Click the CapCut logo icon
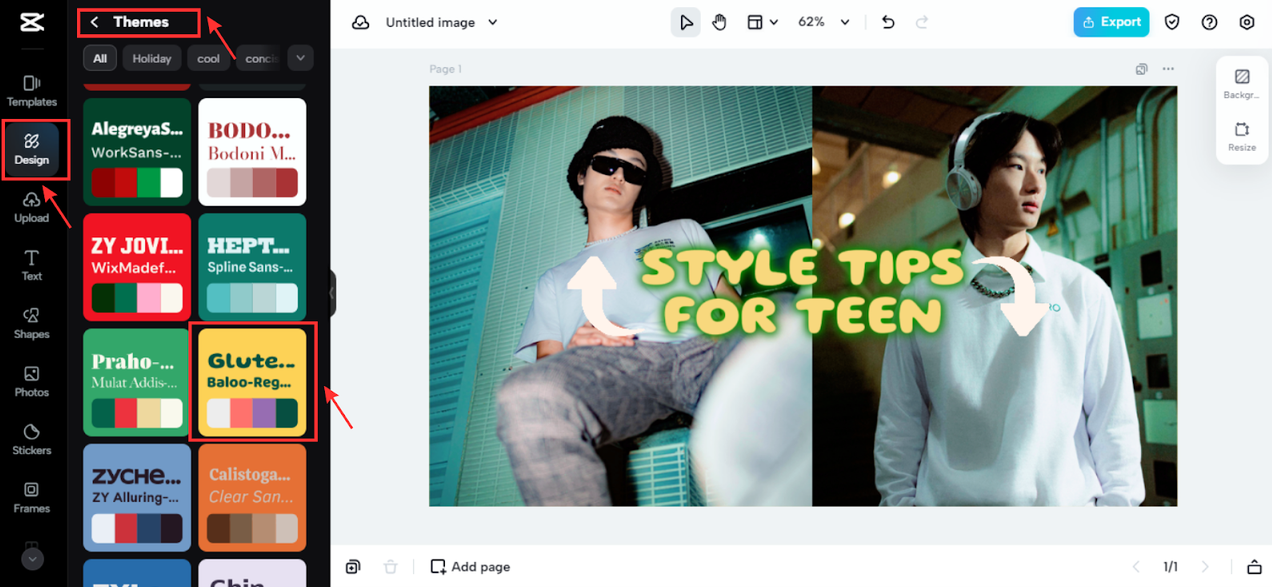Viewport: 1272px width, 587px height. coord(32,22)
